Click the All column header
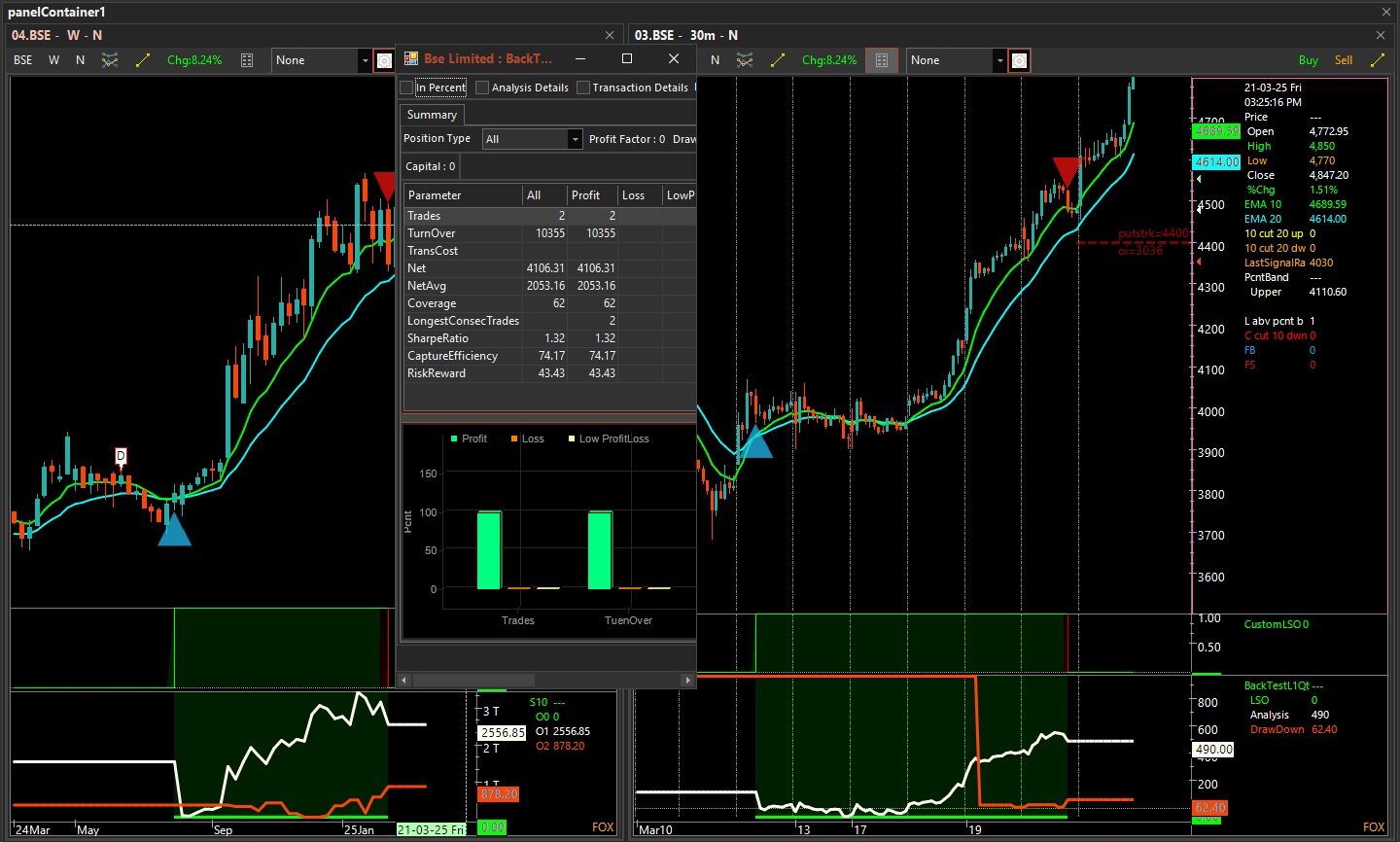Viewport: 1400px width, 842px height. (544, 195)
